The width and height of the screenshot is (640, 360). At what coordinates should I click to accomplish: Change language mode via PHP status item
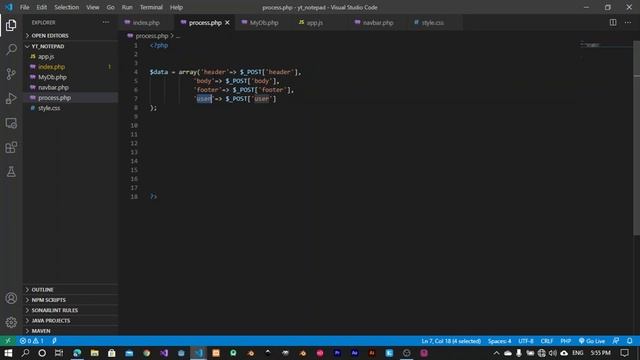pos(565,341)
